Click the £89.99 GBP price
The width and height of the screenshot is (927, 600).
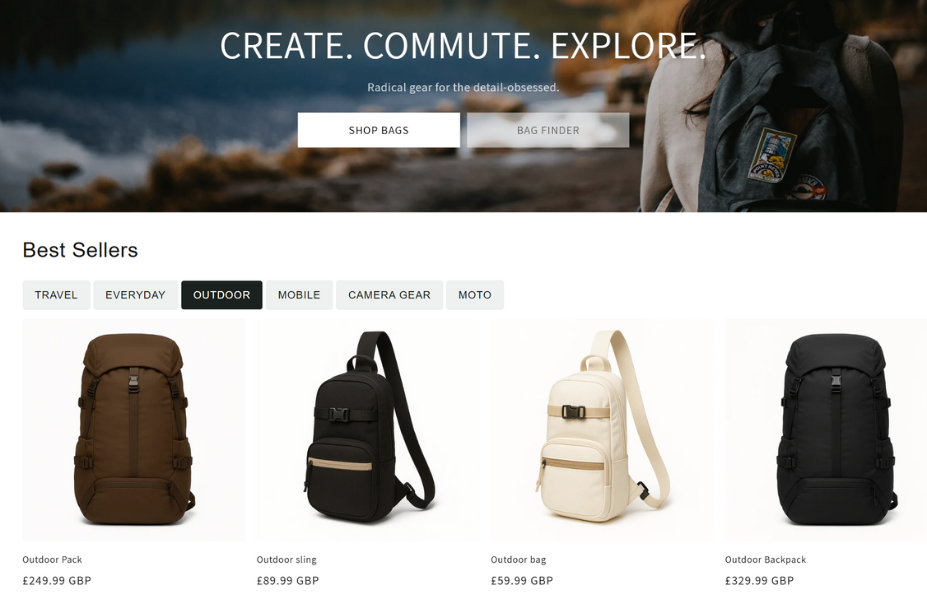coord(287,580)
